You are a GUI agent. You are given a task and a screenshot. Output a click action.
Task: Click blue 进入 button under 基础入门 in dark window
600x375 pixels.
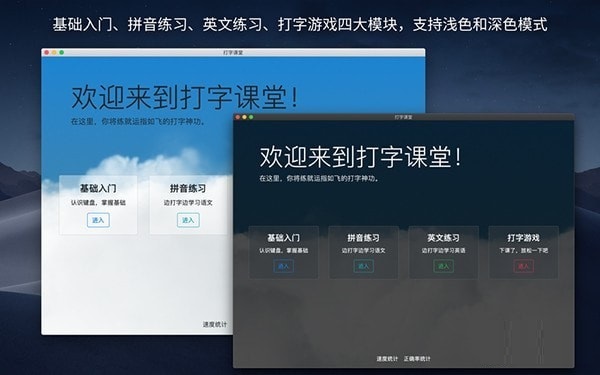tap(284, 266)
